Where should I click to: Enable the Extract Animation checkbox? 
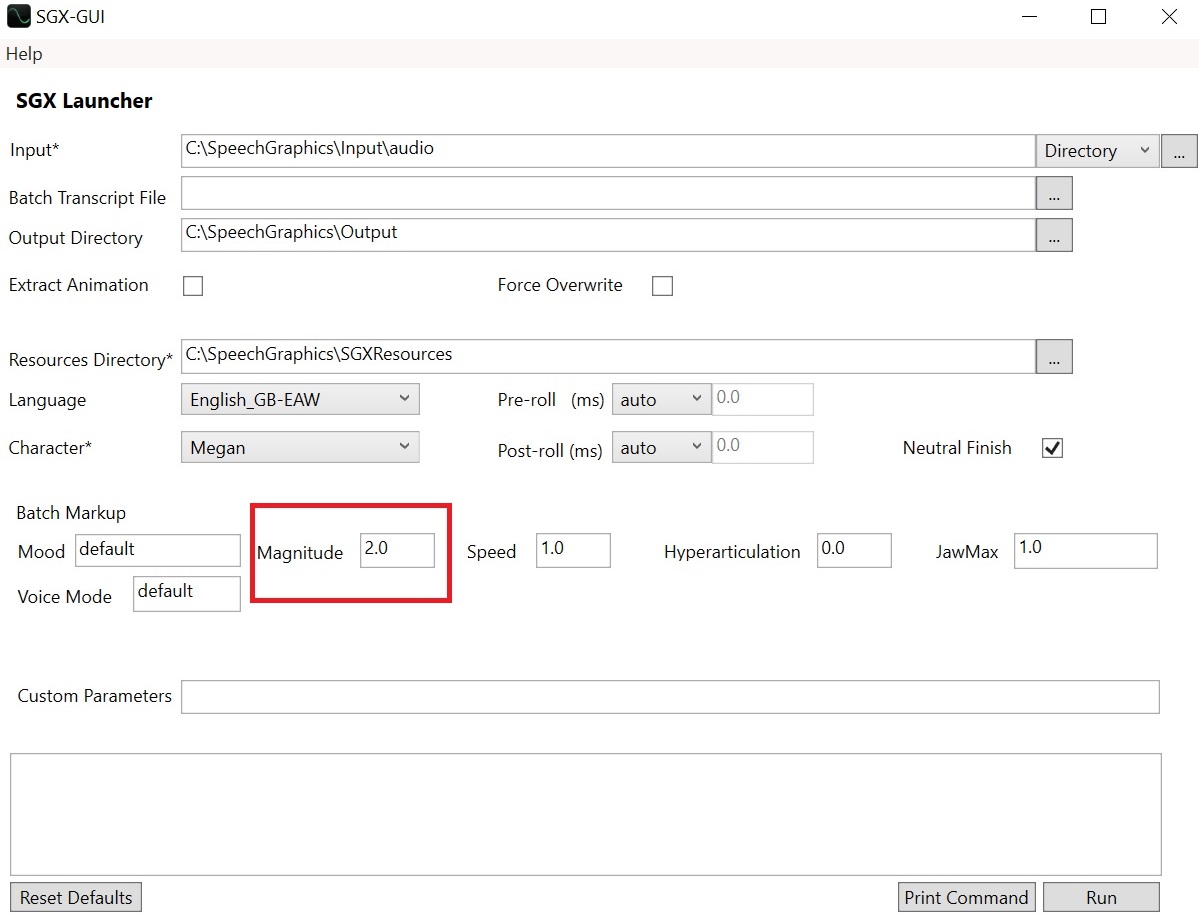(193, 286)
